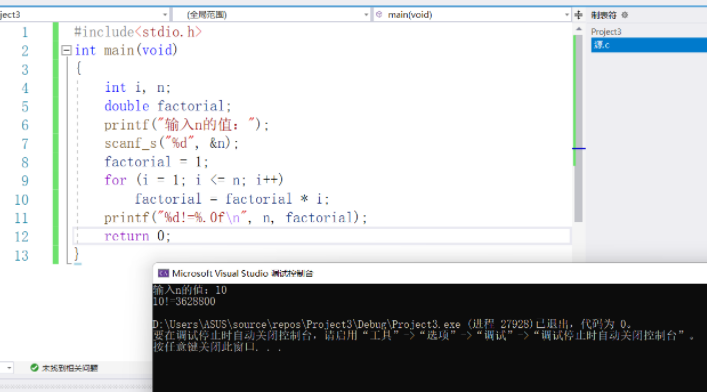This screenshot has width=707, height=392.
Task: Click the scanf_s("%d", &n) line
Action: tap(171, 143)
